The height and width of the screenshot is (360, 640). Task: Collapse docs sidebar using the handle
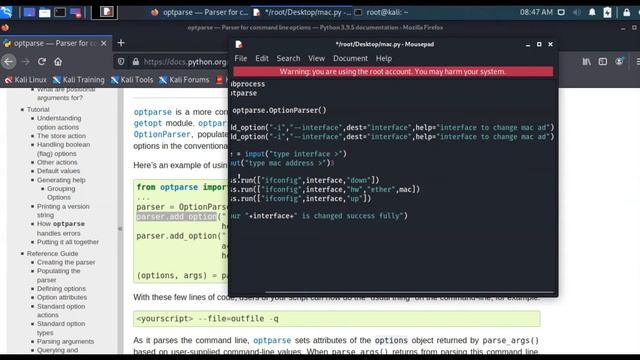(120, 229)
